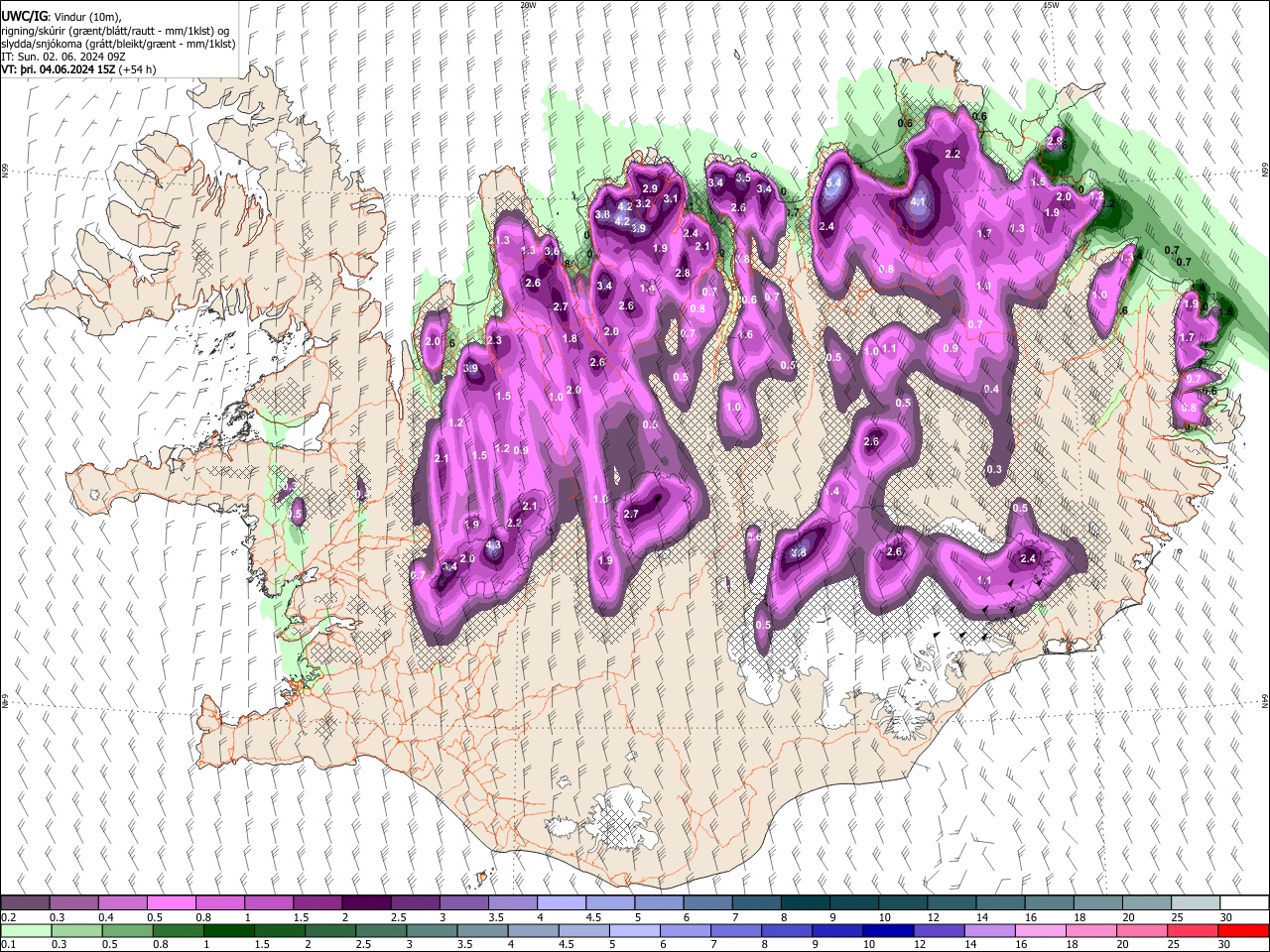
Task: Click the crimson 25–30 swatch in the lower legend
Action: [1194, 931]
